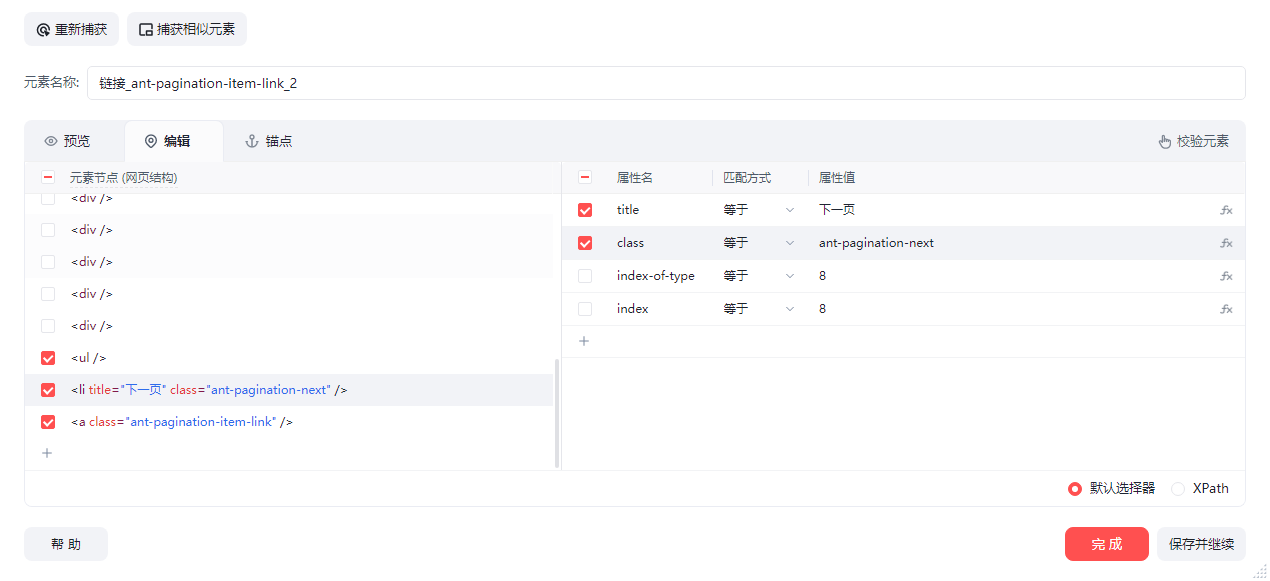Image resolution: width=1270 pixels, height=581 pixels.
Task: Toggle the select-all checkbox for attributes
Action: pos(585,177)
